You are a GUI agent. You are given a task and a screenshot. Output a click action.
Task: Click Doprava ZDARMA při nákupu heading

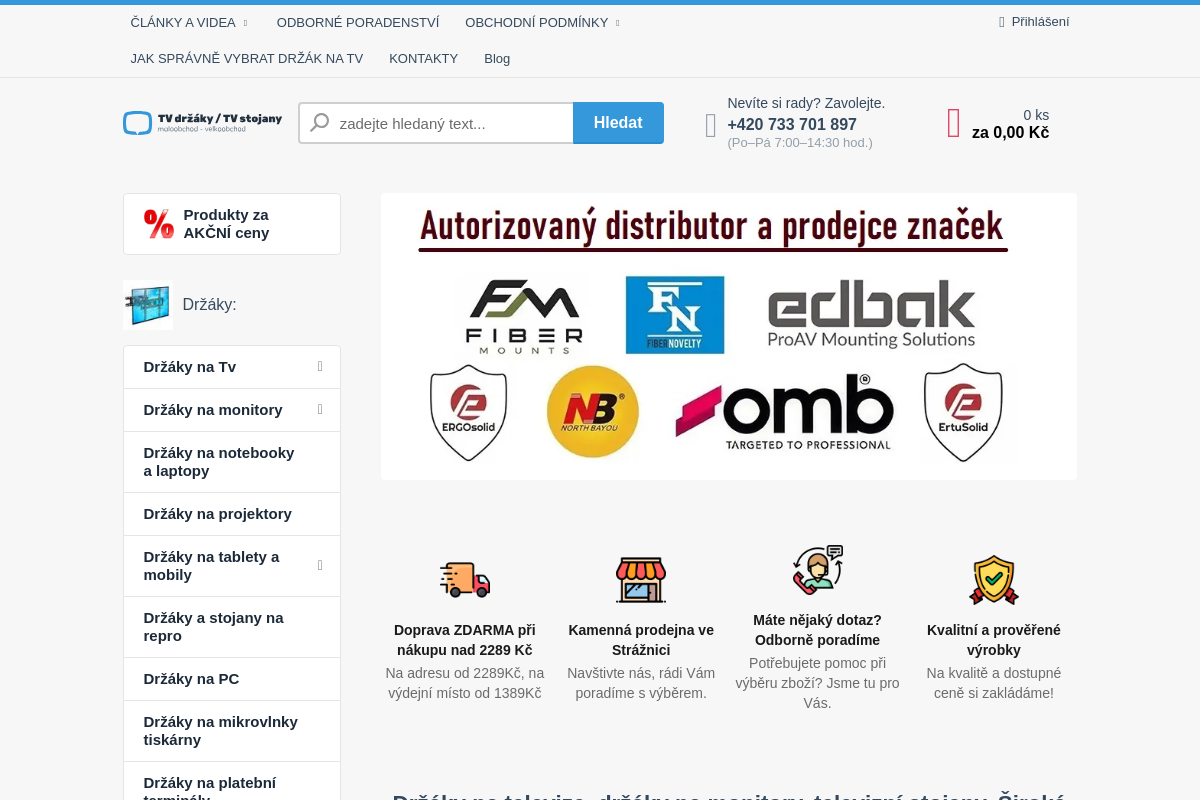click(x=465, y=640)
